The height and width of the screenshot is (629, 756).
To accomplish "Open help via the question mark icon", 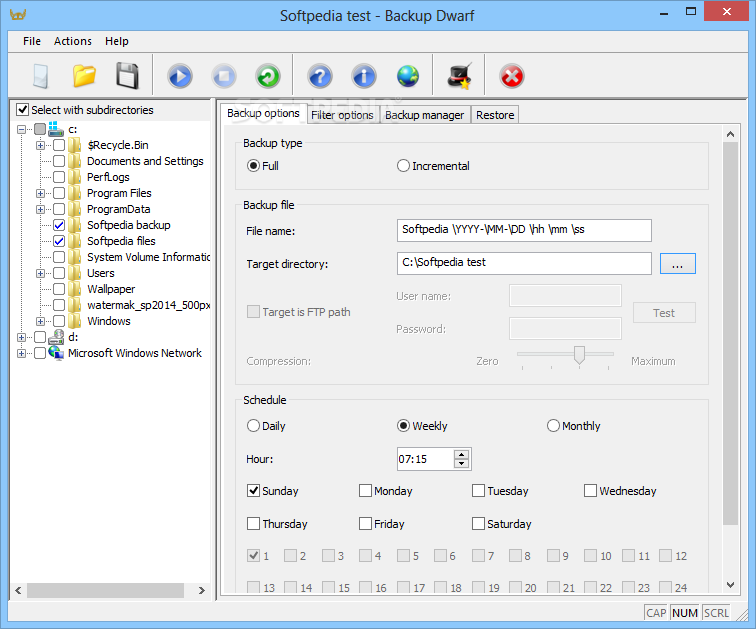I will (320, 76).
